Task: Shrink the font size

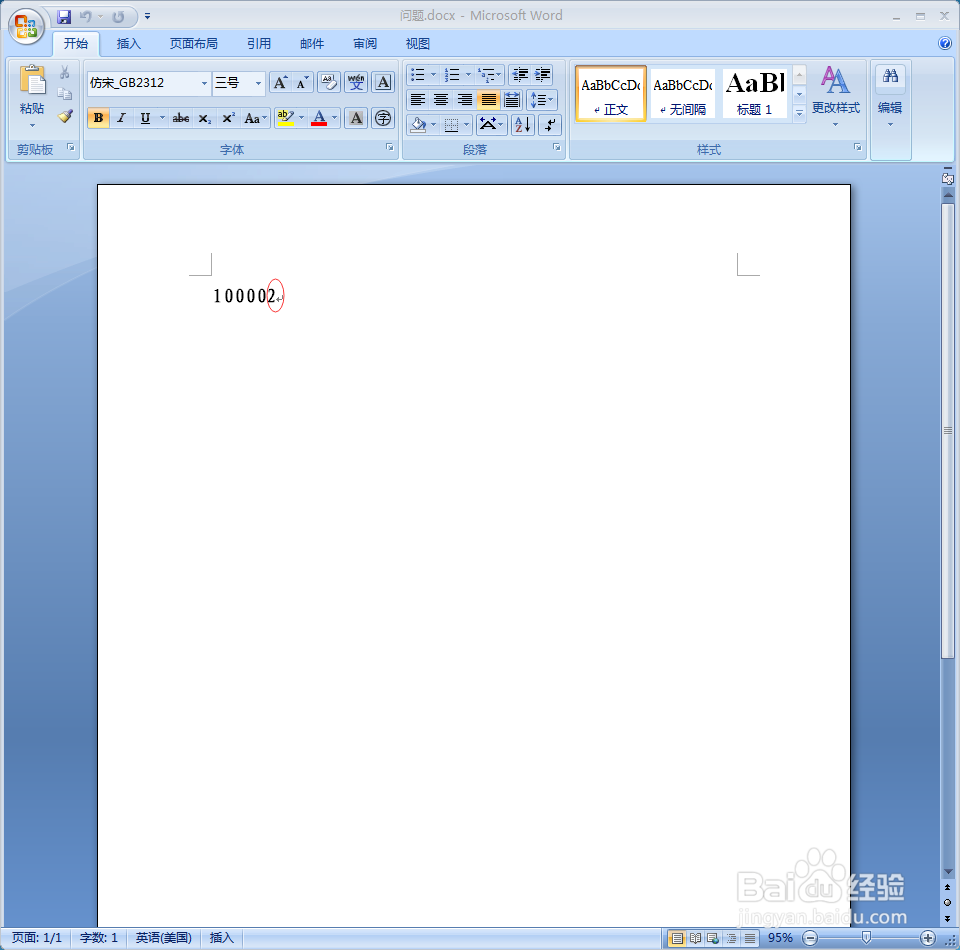Action: pos(302,83)
